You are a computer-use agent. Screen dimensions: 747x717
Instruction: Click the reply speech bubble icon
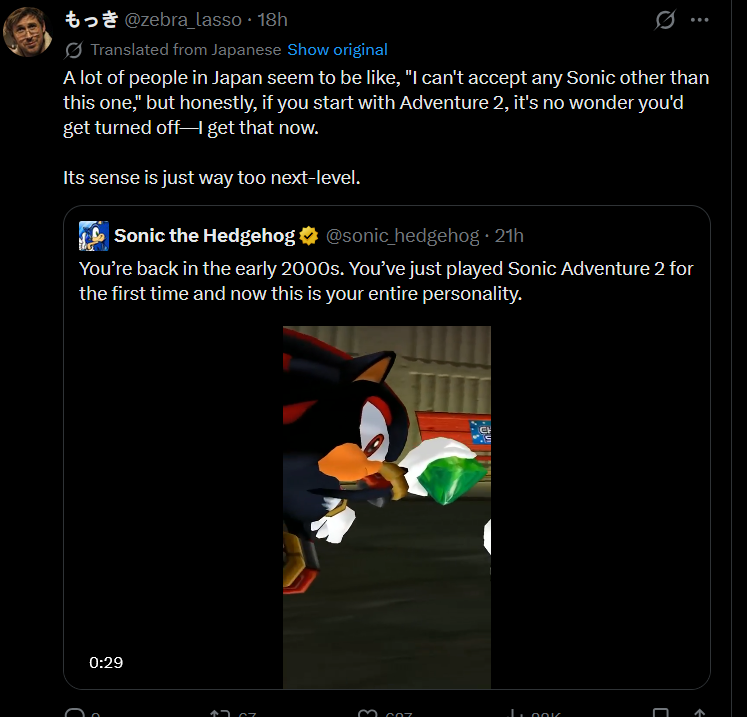pyautogui.click(x=75, y=713)
